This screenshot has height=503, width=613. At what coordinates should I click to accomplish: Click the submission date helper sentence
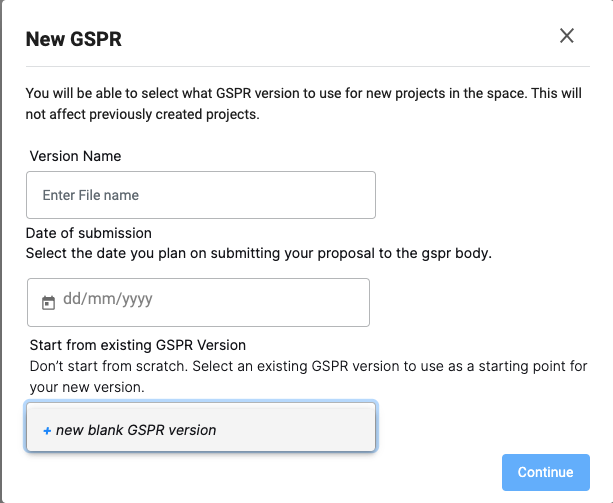pyautogui.click(x=259, y=253)
